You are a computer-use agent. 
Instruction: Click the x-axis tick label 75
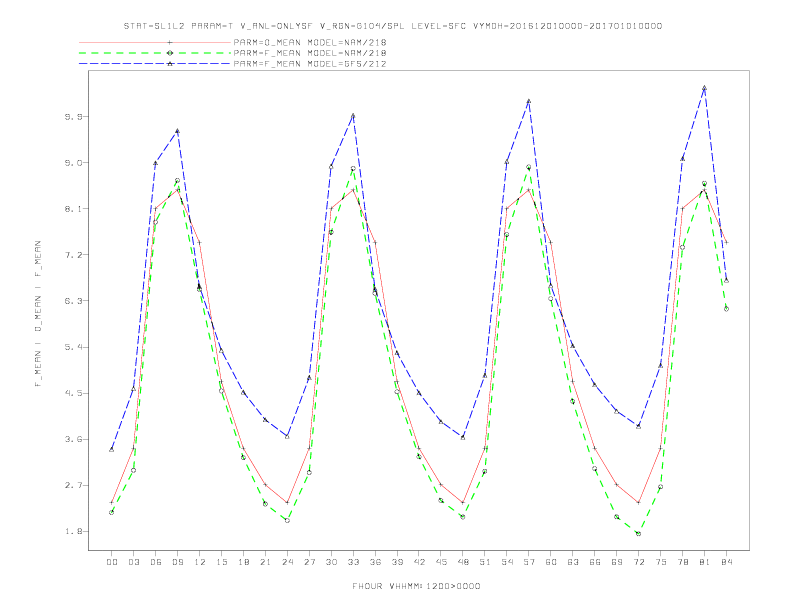(661, 562)
